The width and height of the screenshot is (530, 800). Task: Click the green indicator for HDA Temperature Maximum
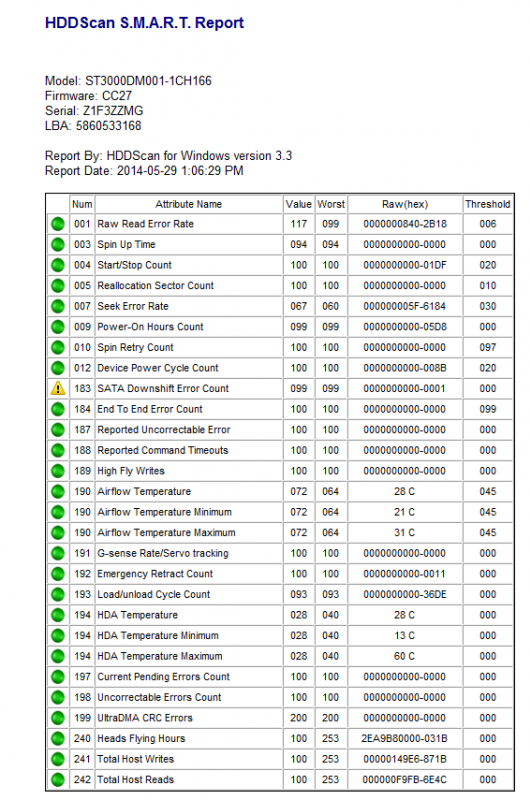58,656
